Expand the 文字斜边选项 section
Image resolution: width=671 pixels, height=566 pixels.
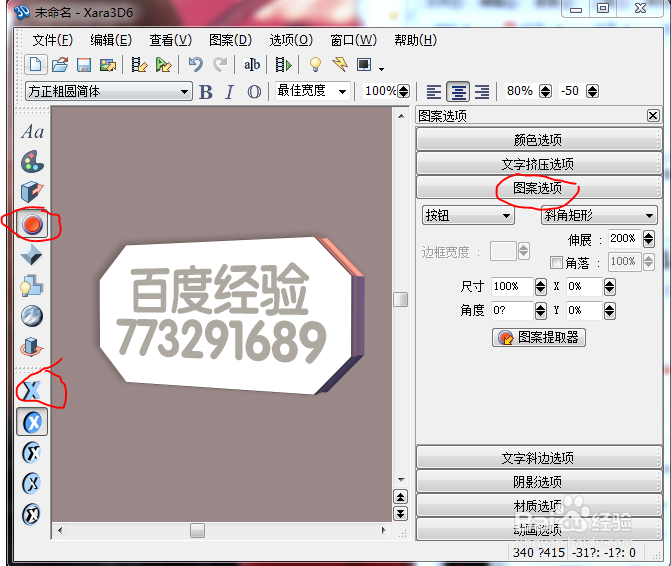tap(538, 458)
